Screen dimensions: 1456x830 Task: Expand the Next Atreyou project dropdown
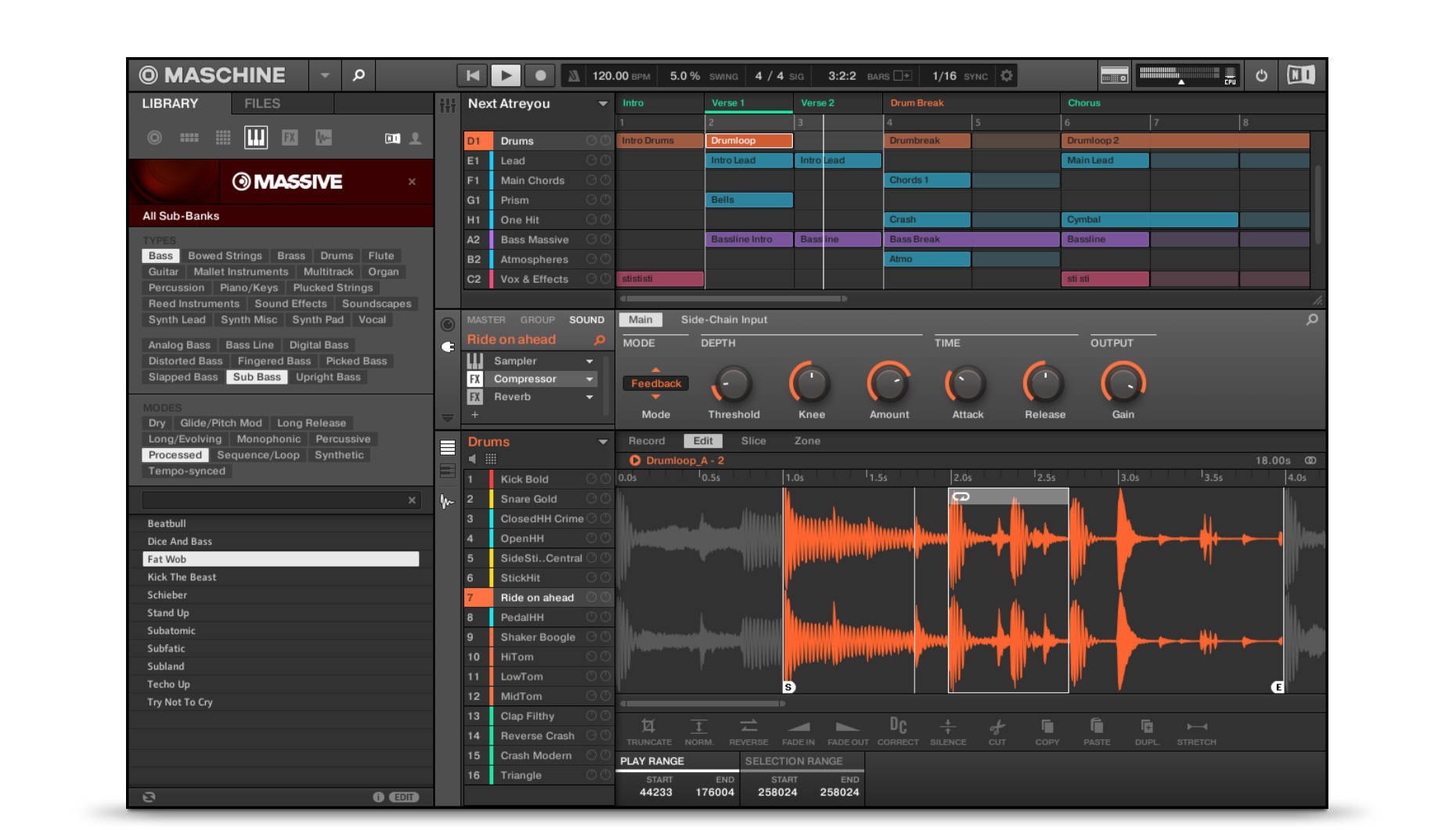tap(603, 103)
